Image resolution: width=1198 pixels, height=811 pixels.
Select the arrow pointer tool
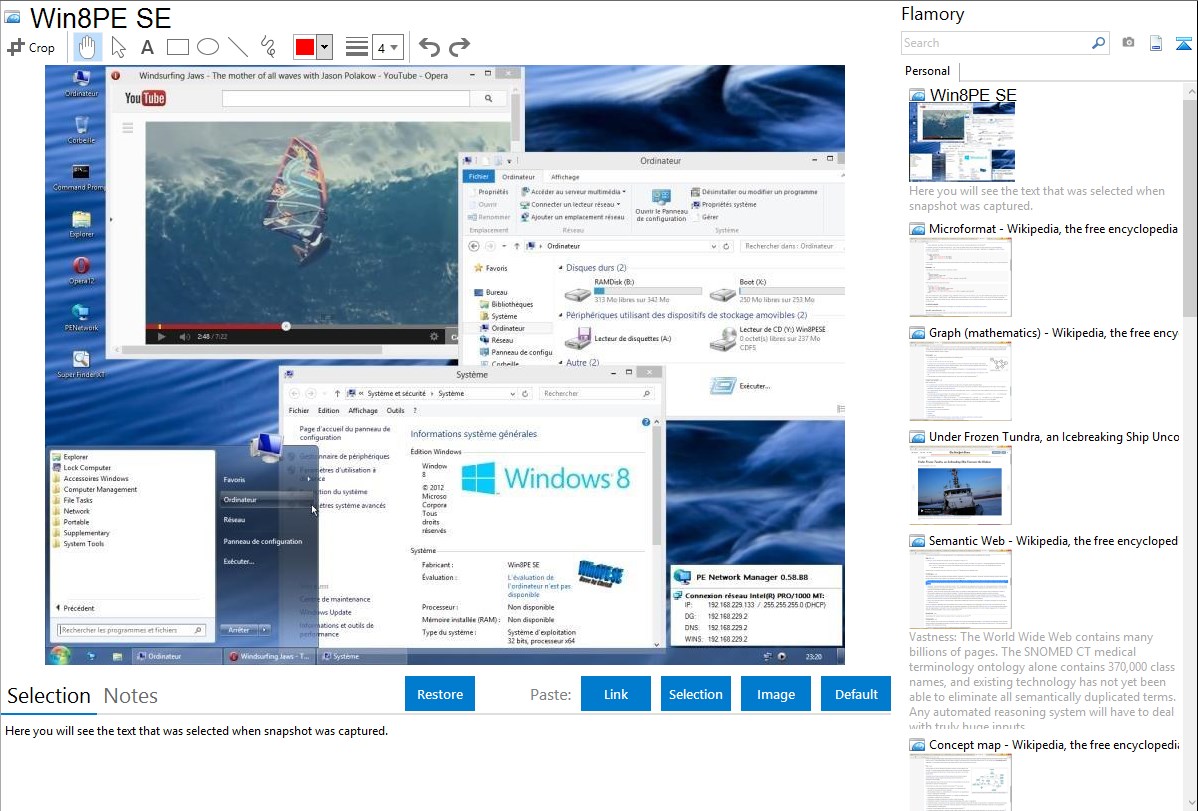[118, 47]
